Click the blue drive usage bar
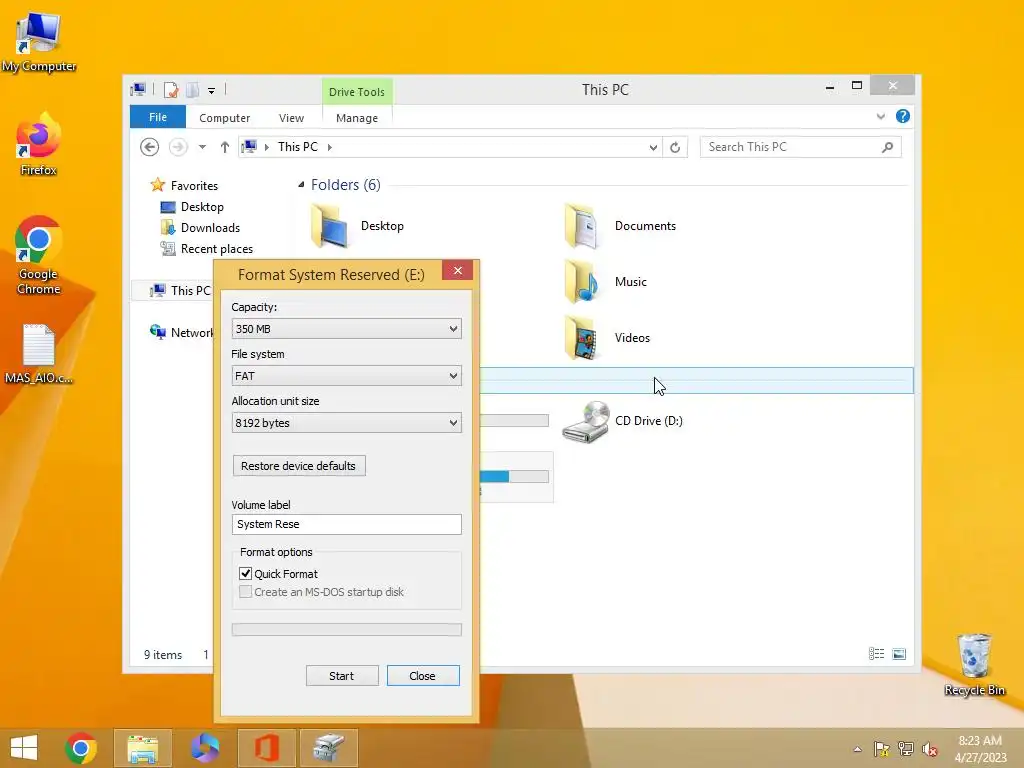The height and width of the screenshot is (768, 1024). 514,477
